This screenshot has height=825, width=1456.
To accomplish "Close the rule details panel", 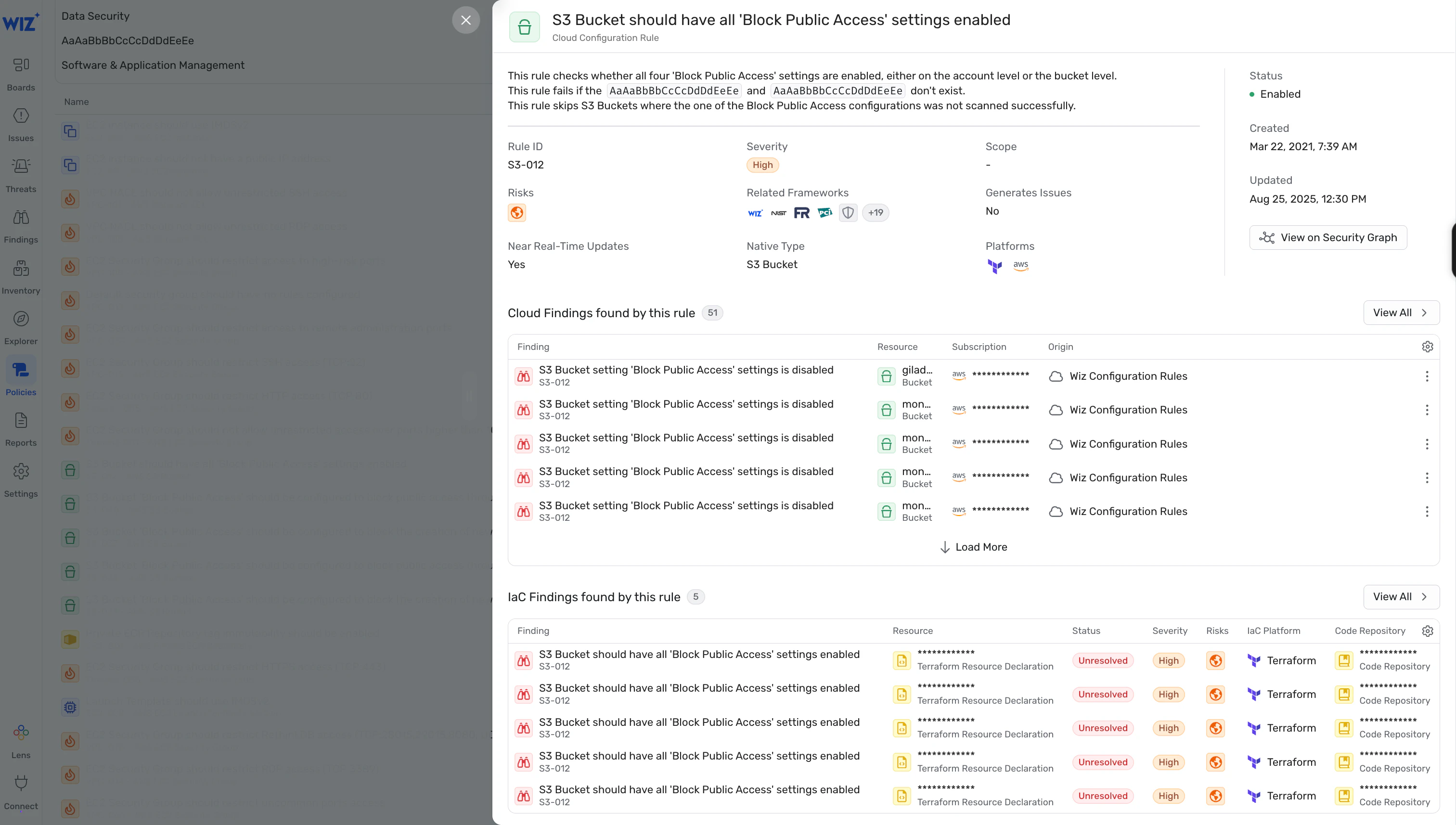I will (466, 20).
